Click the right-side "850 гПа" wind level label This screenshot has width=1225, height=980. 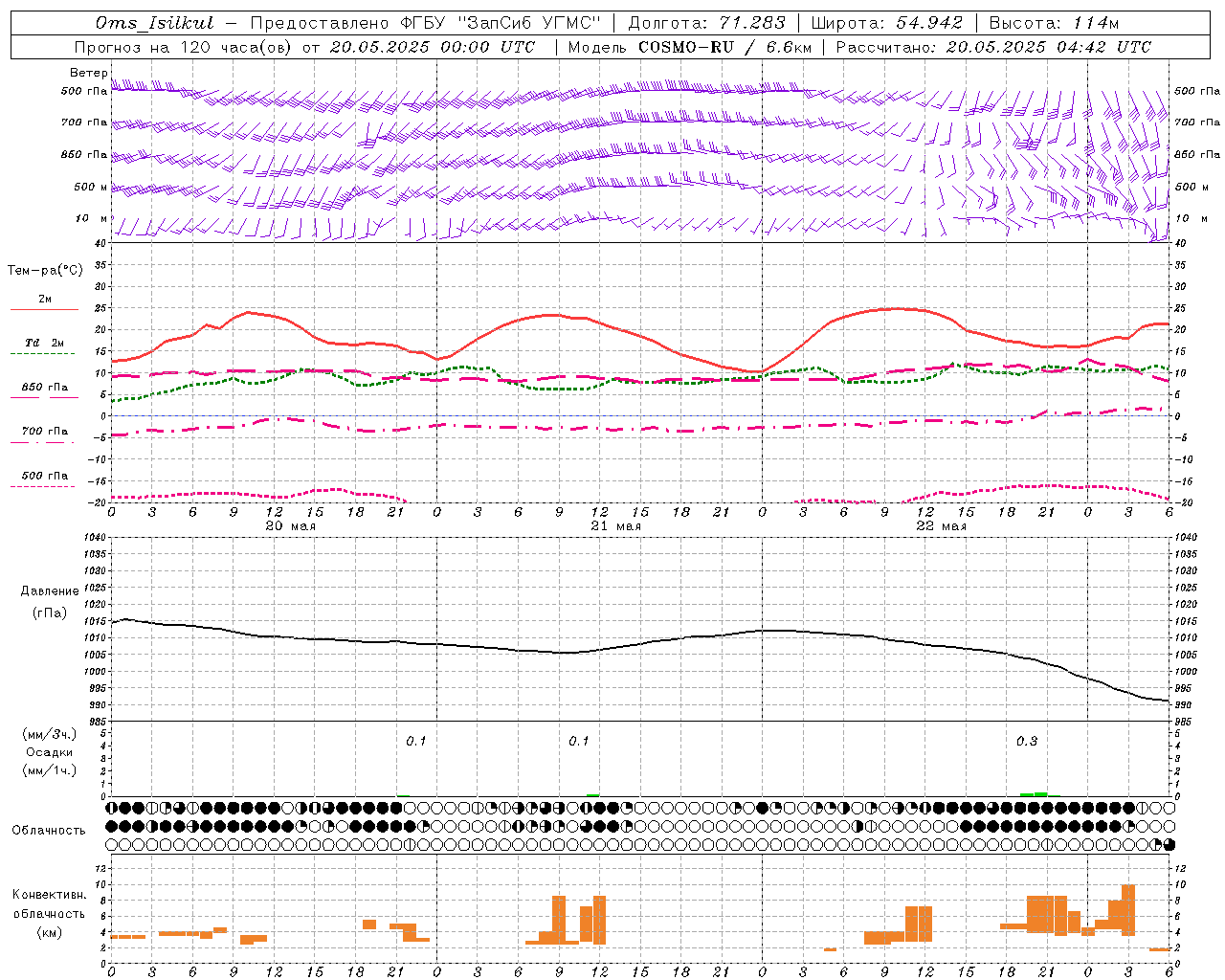1197,154
